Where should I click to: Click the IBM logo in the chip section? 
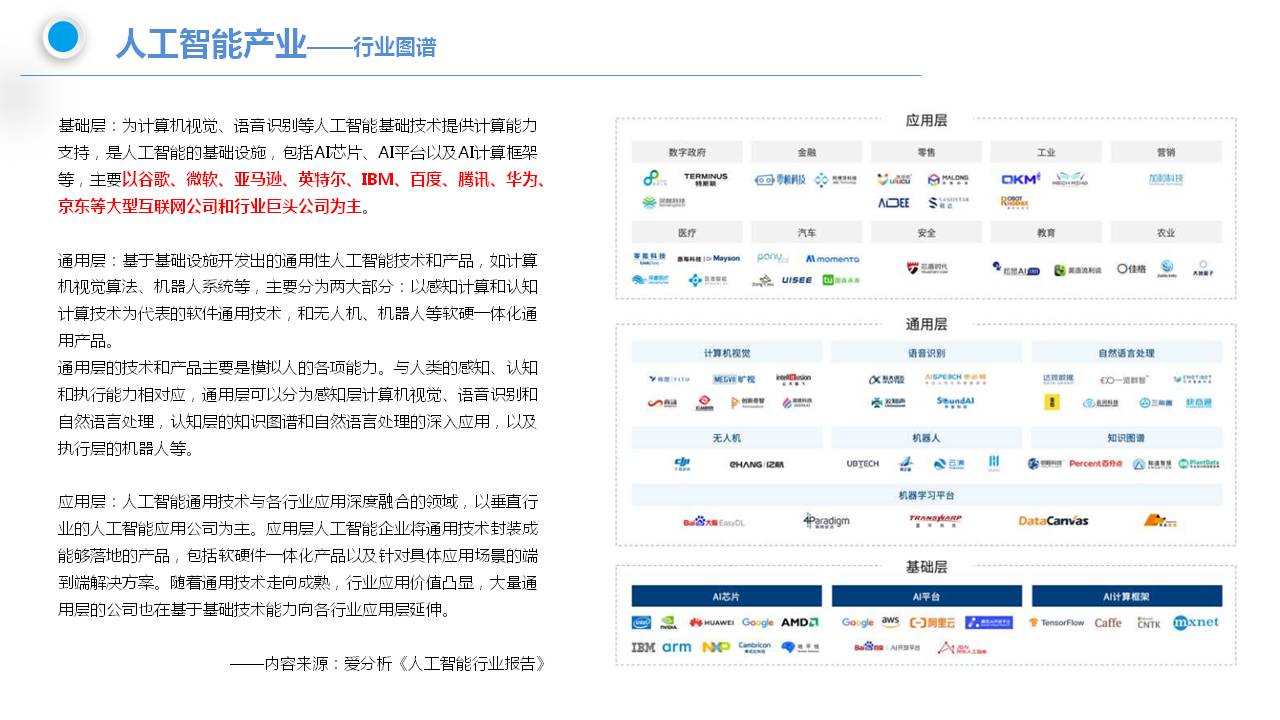(643, 647)
